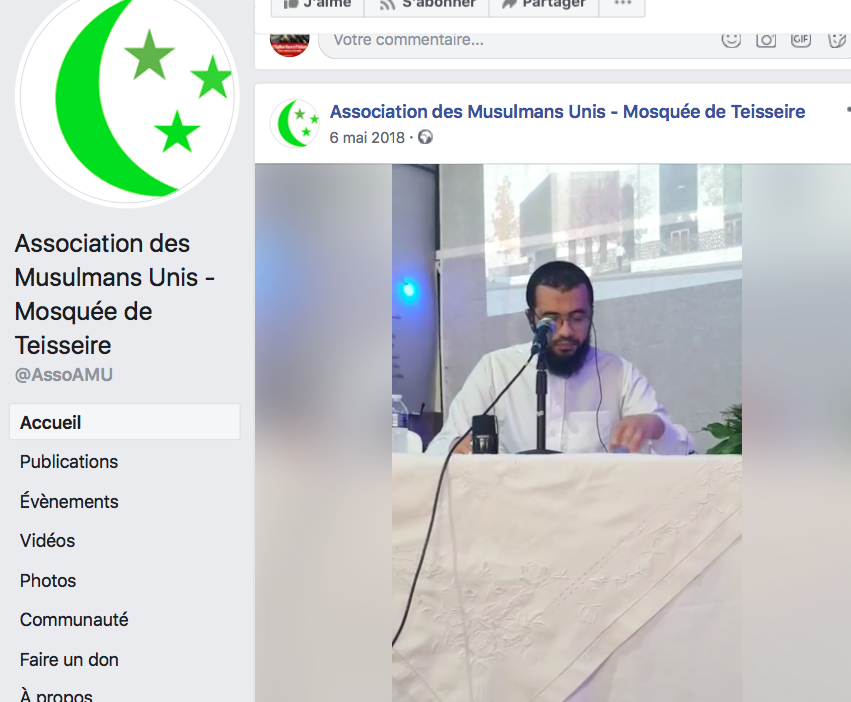Click the small crescent avatar on the post
Viewport: 851px width, 702px height.
(295, 123)
